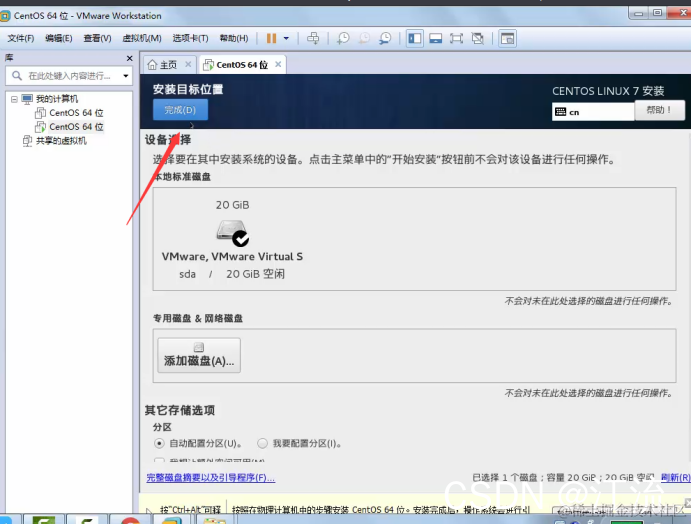Screen dimensions: 692x524
Task: Open the 编辑(E) menu
Action: (x=58, y=38)
